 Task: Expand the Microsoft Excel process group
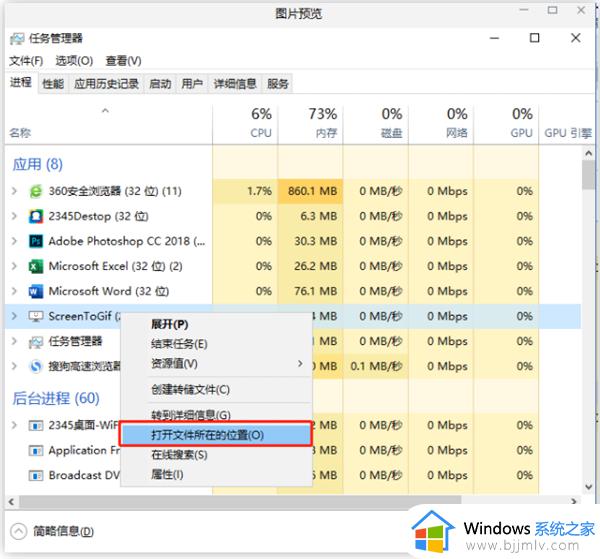coord(14,266)
